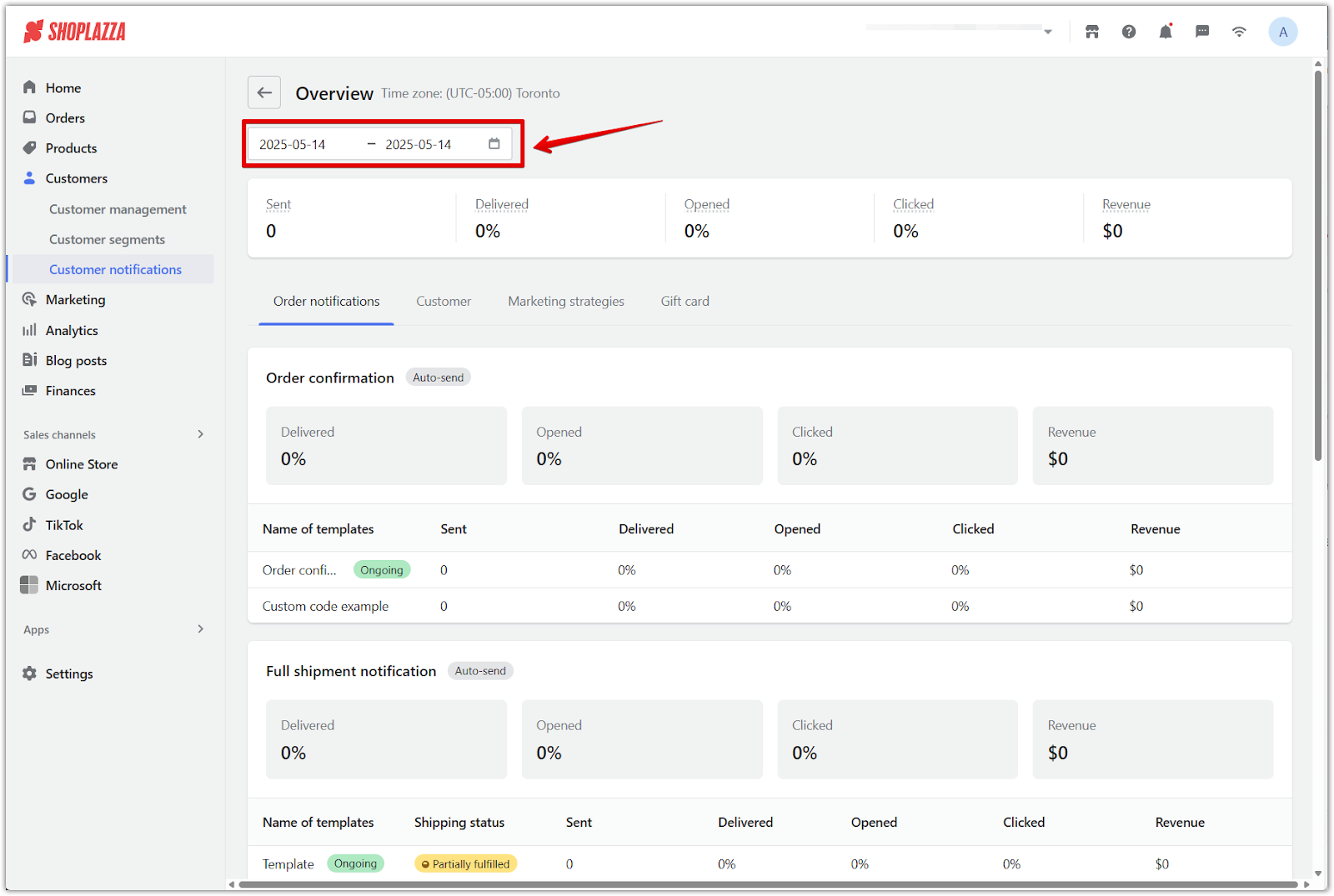Image resolution: width=1334 pixels, height=896 pixels.
Task: Switch to Order notifications tab
Action: 326,301
